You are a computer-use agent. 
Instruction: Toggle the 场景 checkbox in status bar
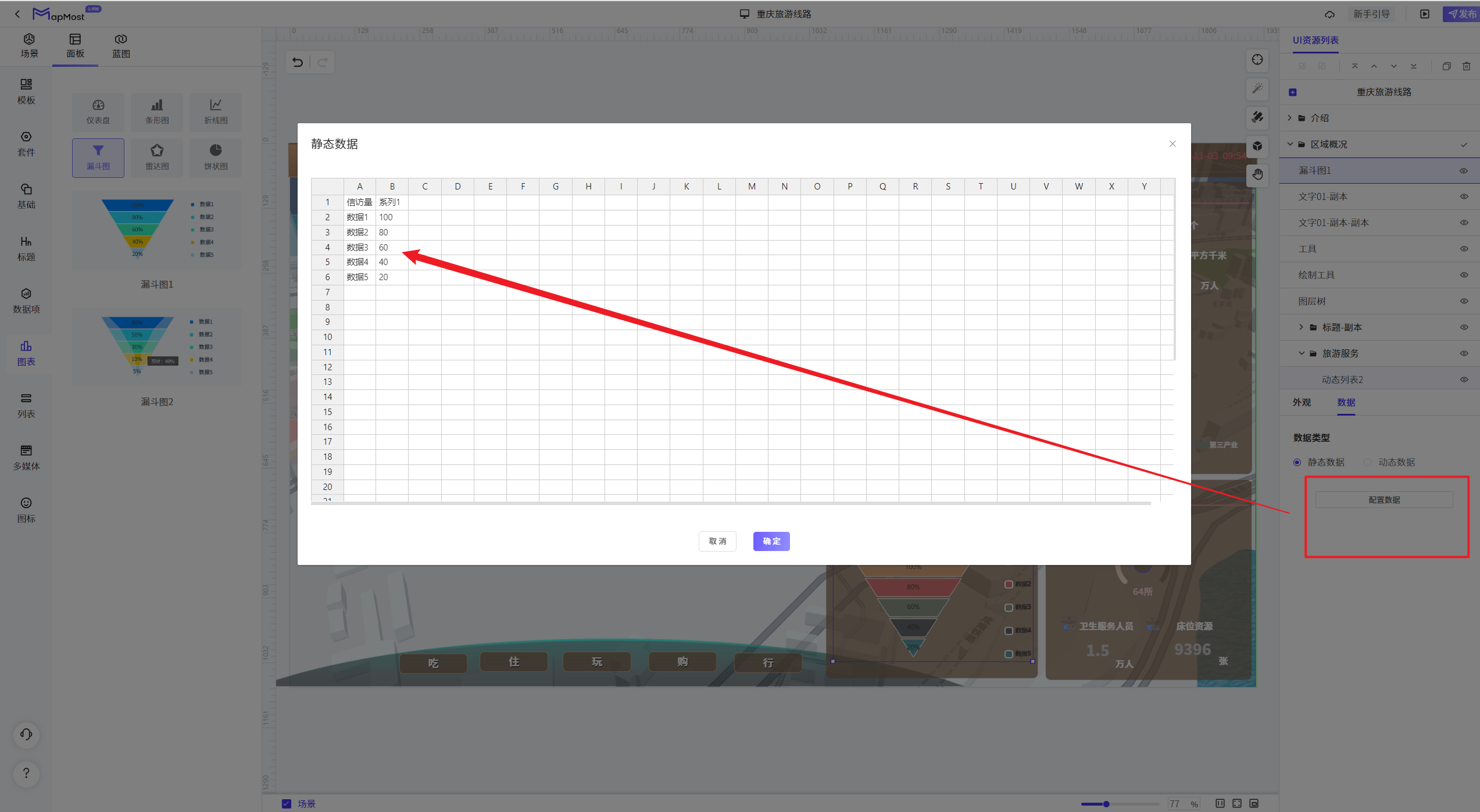coord(286,804)
